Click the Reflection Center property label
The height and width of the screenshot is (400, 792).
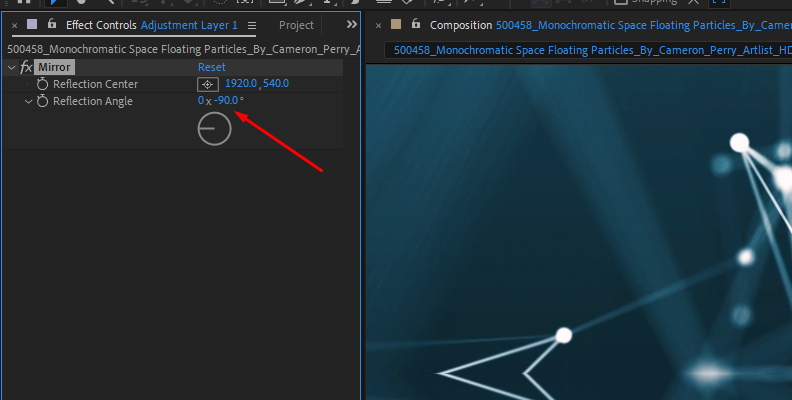click(x=95, y=84)
